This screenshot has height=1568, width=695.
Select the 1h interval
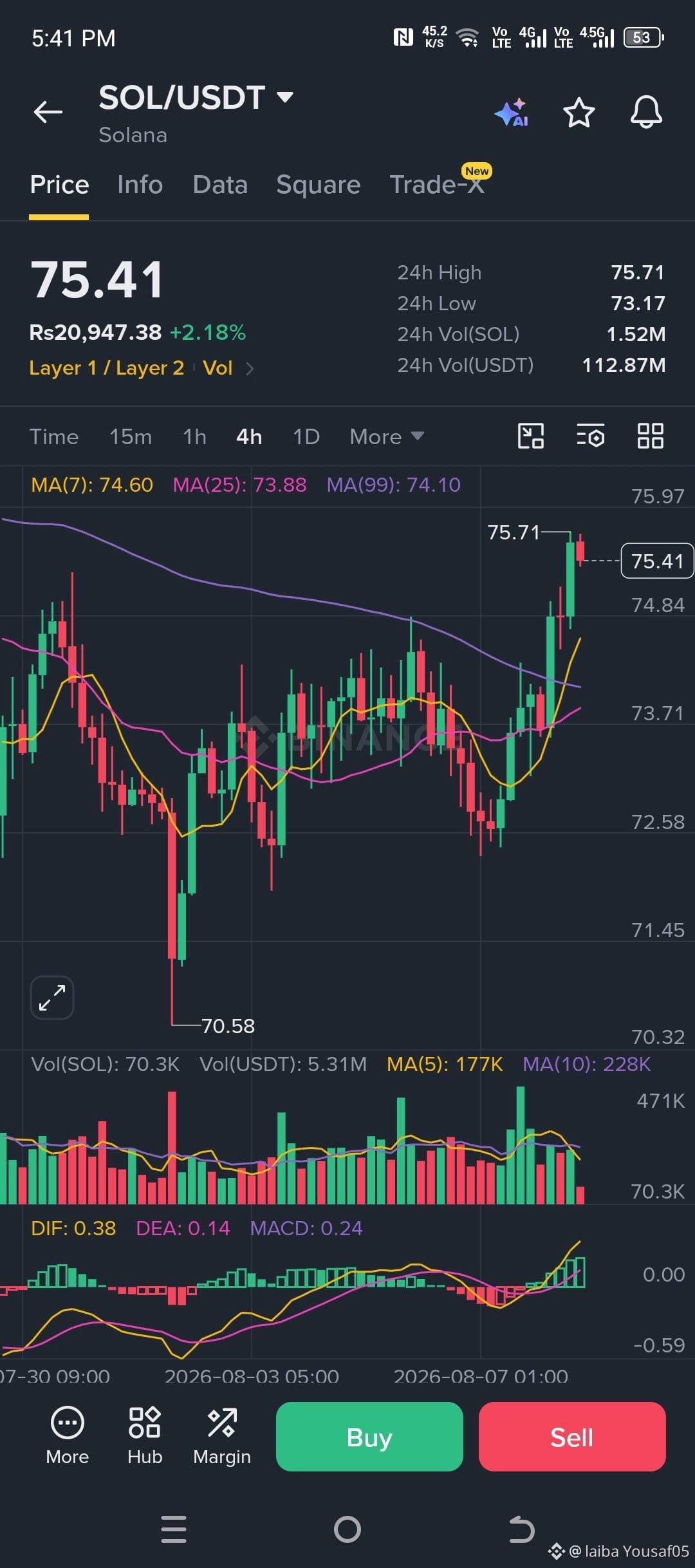click(195, 436)
